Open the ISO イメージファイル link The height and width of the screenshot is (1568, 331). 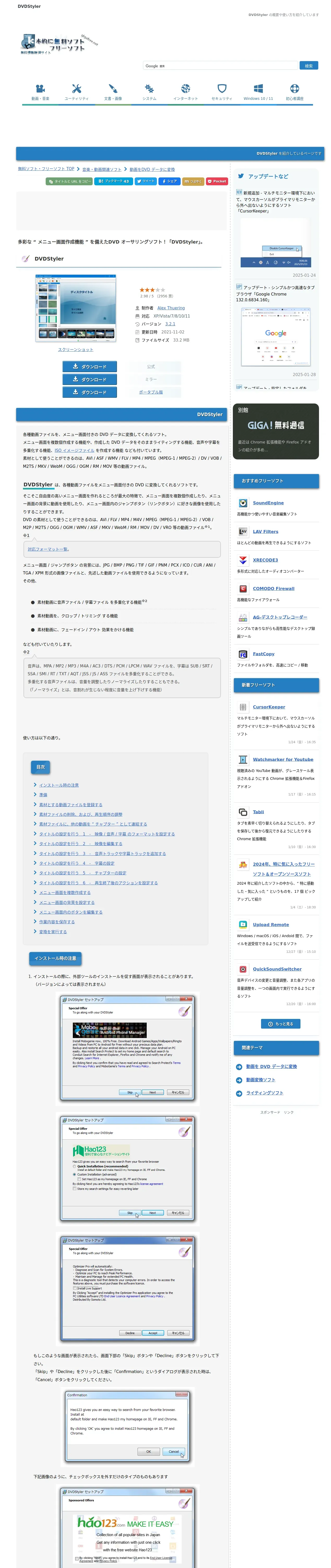click(x=74, y=451)
